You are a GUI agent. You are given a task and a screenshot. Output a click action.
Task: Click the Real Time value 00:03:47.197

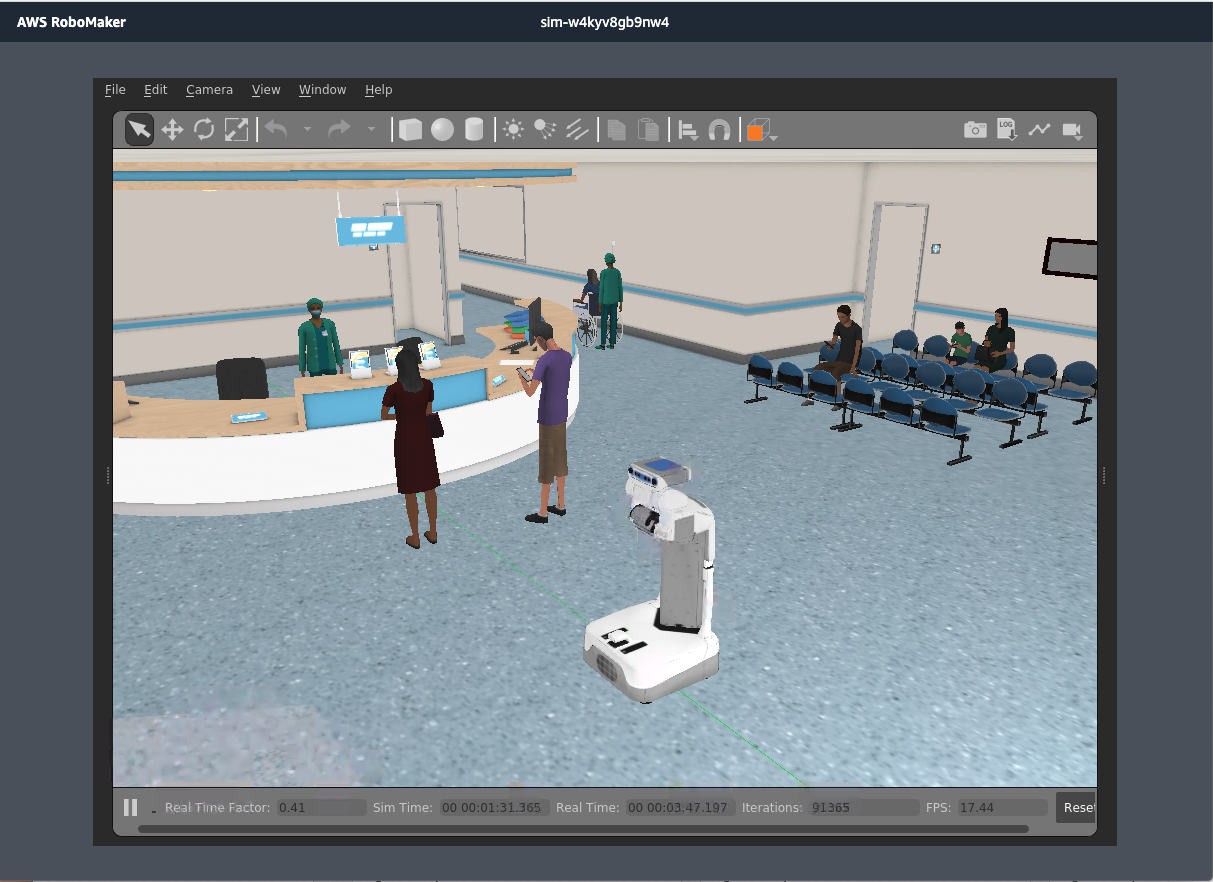[x=680, y=807]
